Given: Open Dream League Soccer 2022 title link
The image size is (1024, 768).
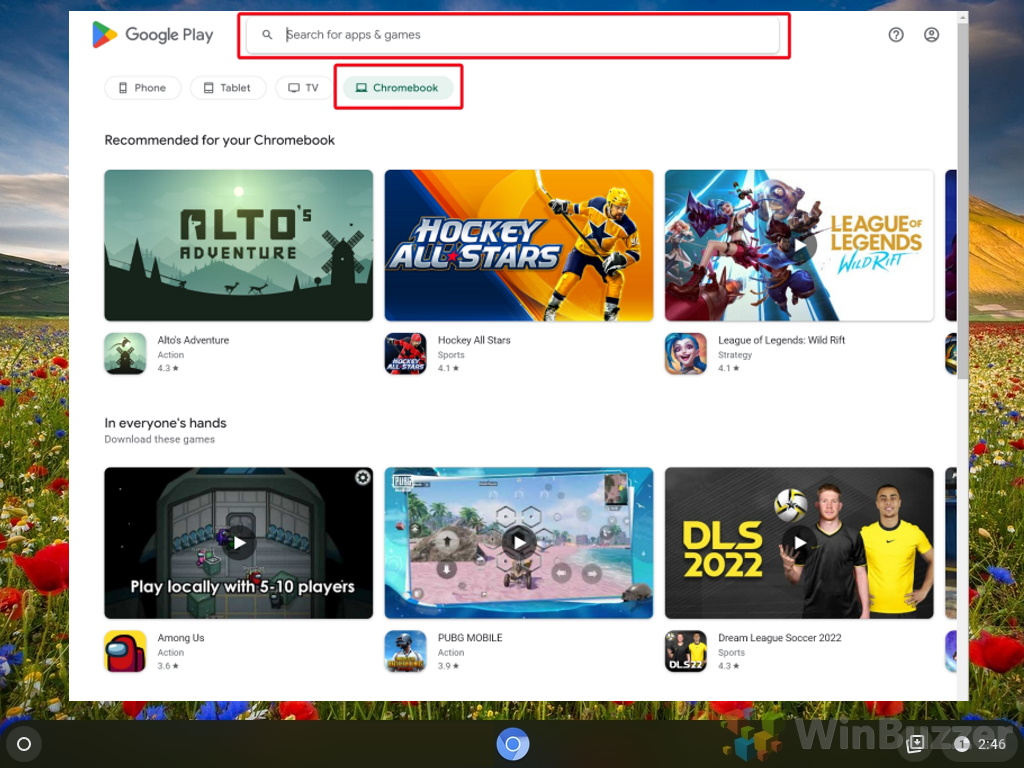Looking at the screenshot, I should pyautogui.click(x=780, y=637).
